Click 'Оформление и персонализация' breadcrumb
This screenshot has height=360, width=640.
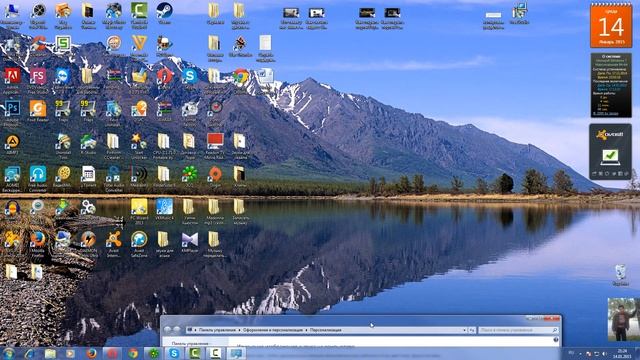tap(273, 330)
